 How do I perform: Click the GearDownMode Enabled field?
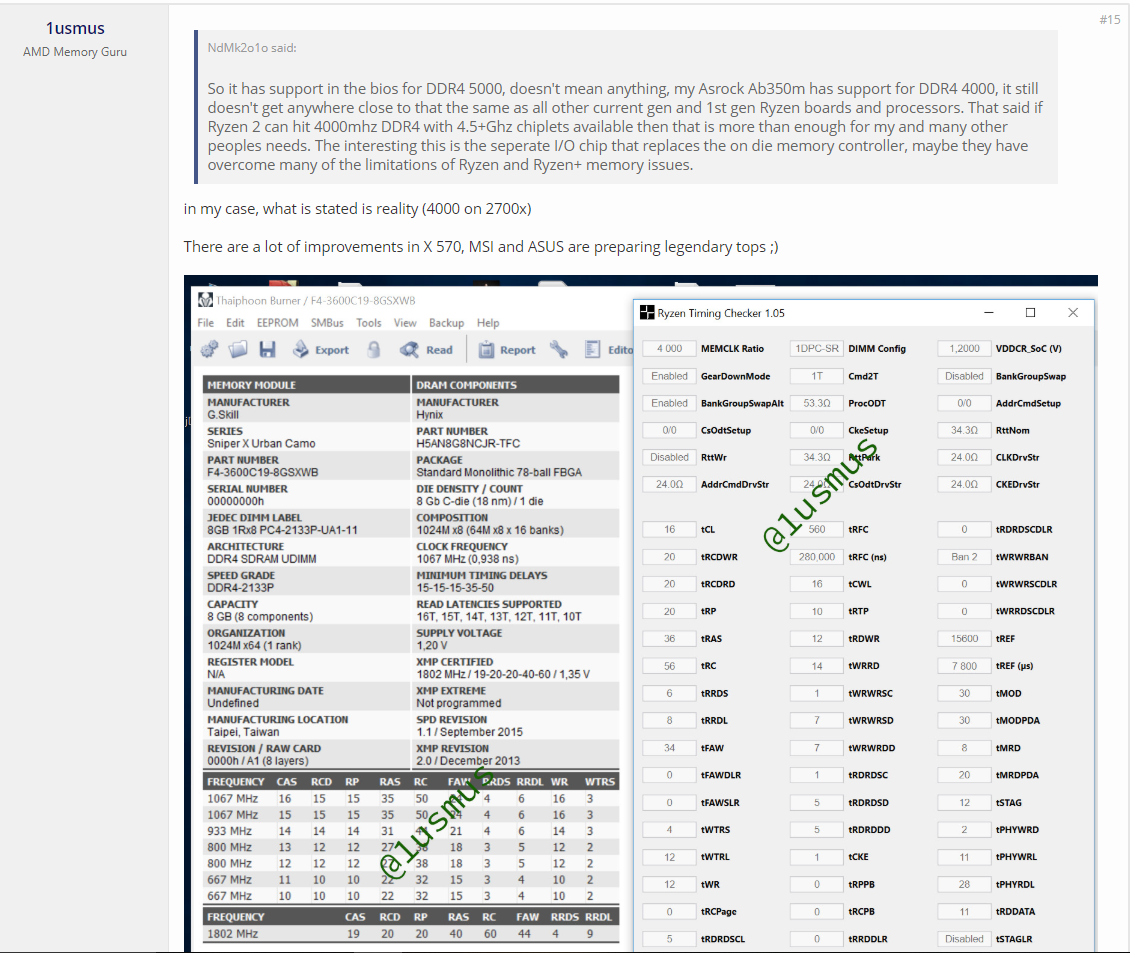[669, 376]
